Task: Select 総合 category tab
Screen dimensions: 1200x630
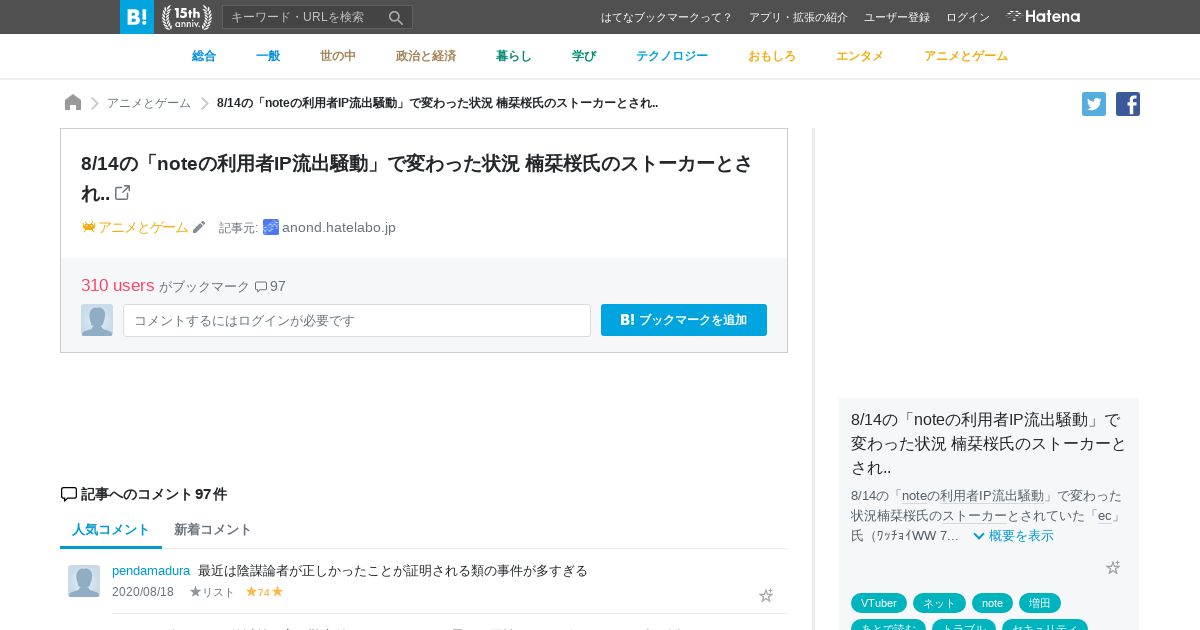Action: click(x=204, y=56)
